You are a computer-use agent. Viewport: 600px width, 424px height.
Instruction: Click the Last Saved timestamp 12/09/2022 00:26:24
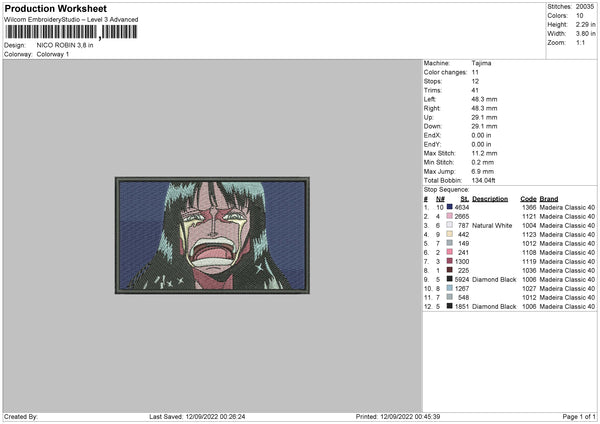click(215, 416)
